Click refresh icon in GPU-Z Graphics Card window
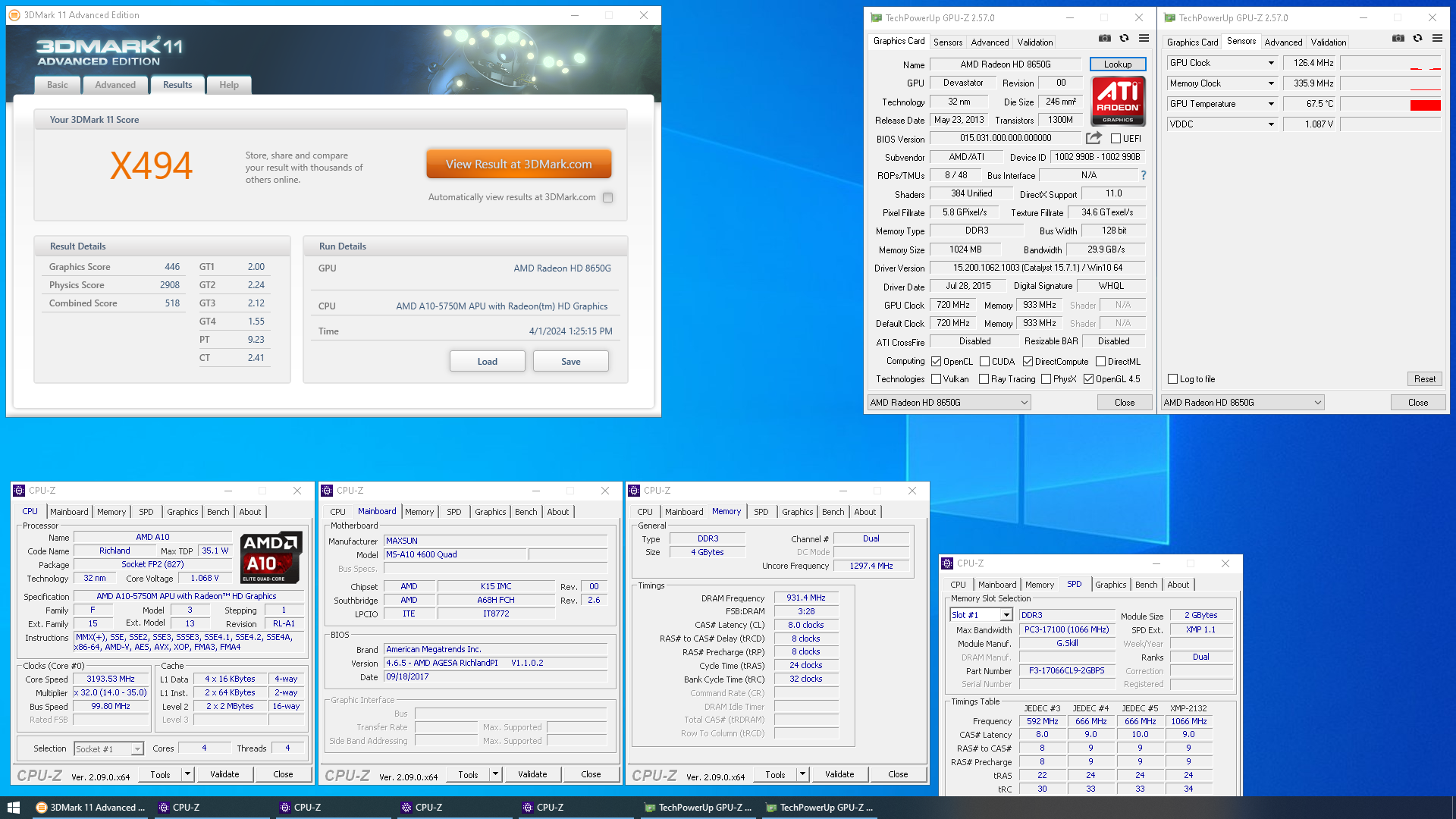1456x819 pixels. click(x=1125, y=39)
